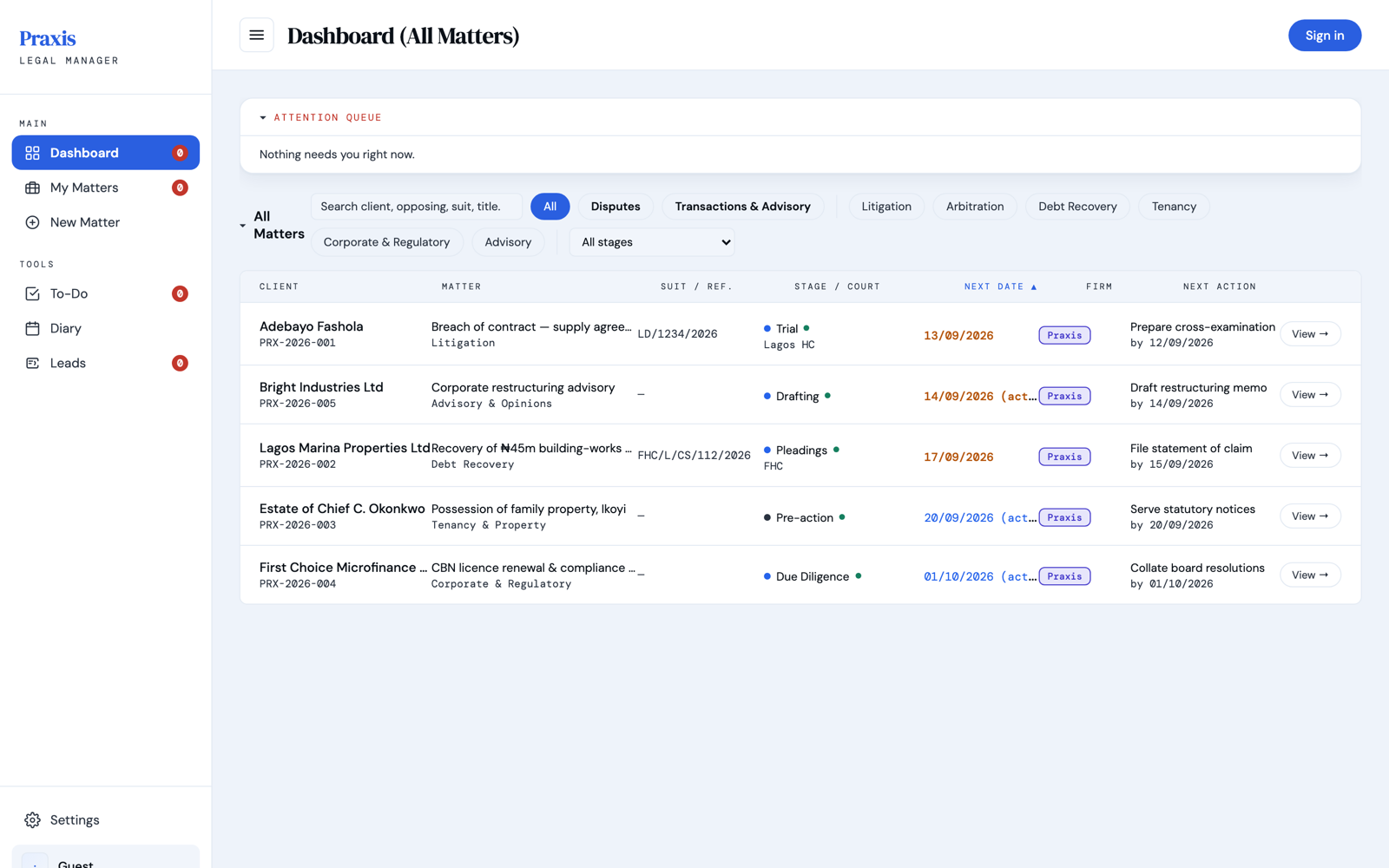Click suit number LD/1234/2026

[677, 334]
